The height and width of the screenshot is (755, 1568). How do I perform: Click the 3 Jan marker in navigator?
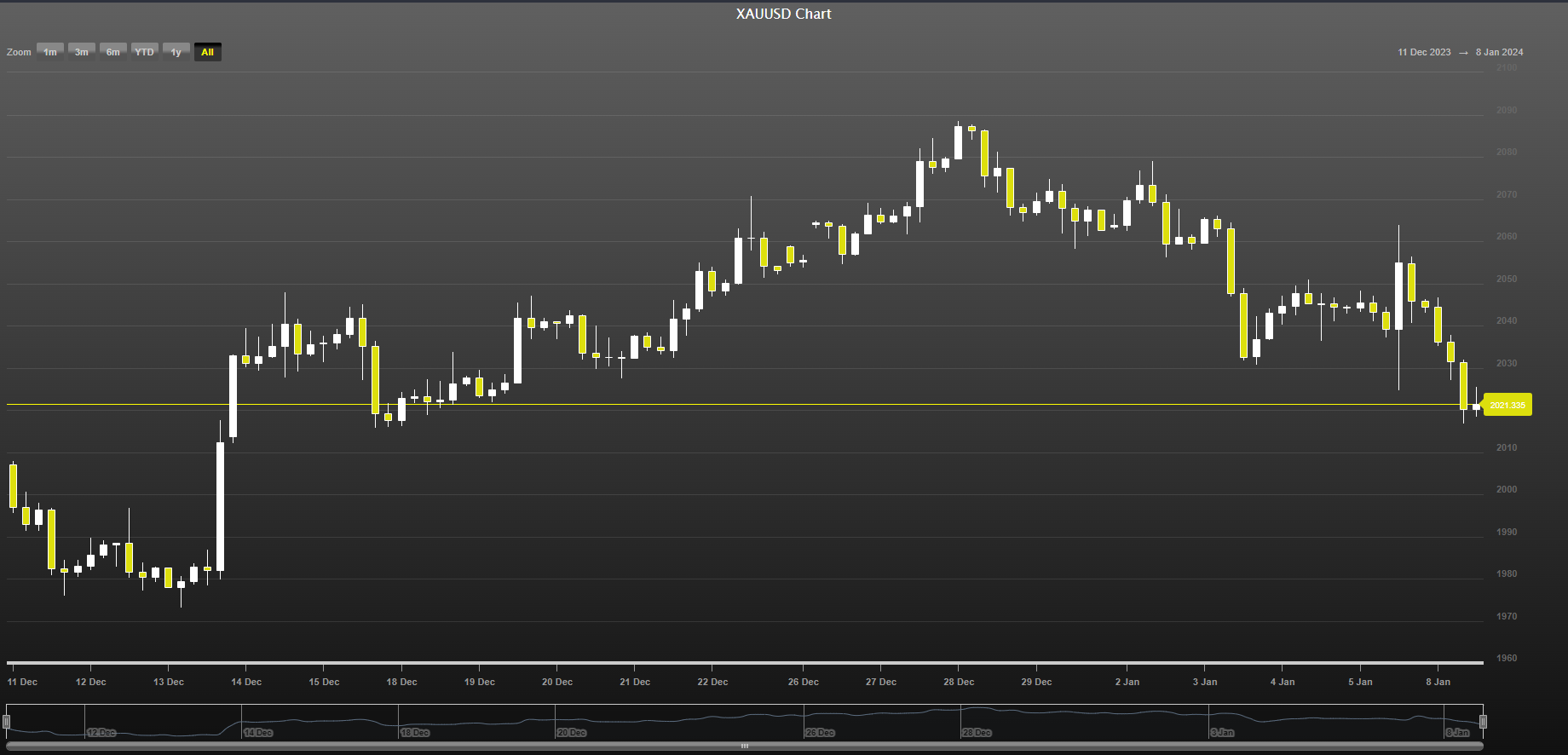[x=1223, y=733]
